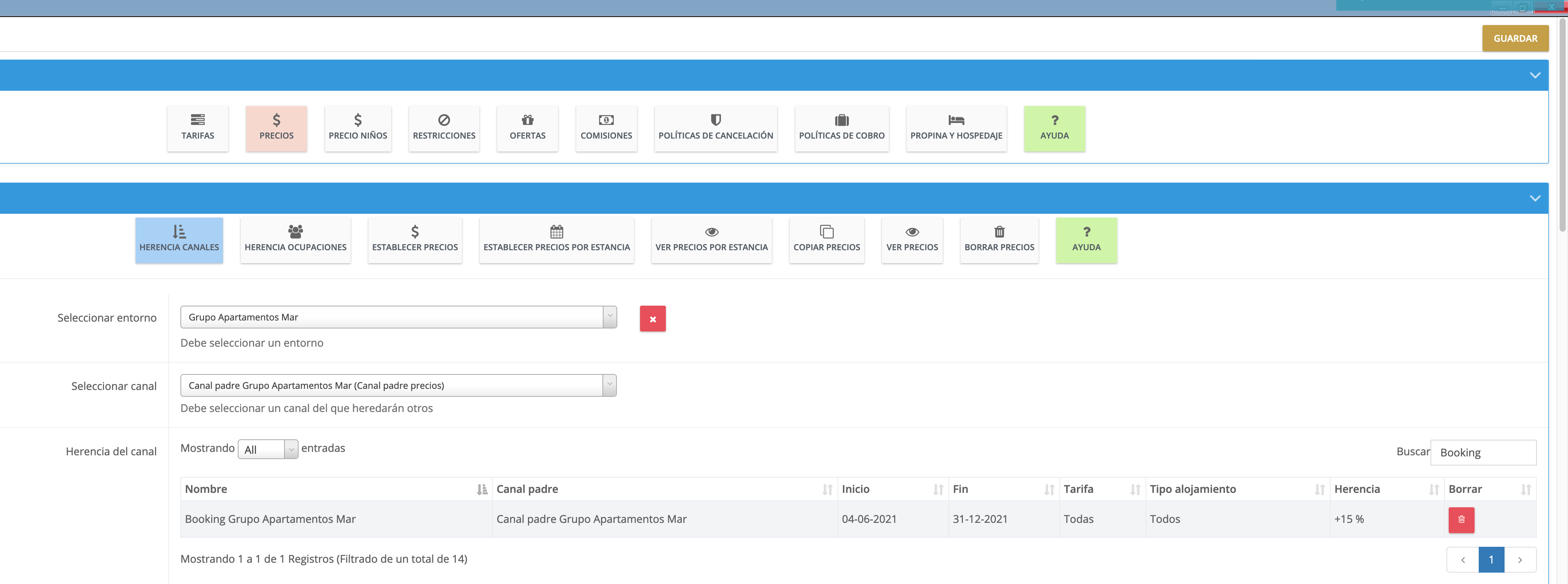
Task: Click the Buscar search field
Action: (1483, 453)
